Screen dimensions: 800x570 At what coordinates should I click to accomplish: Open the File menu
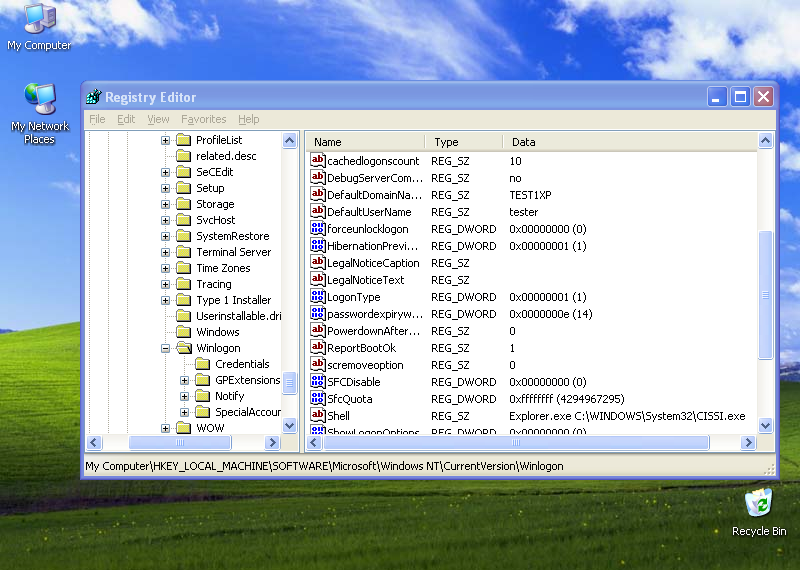[x=97, y=119]
